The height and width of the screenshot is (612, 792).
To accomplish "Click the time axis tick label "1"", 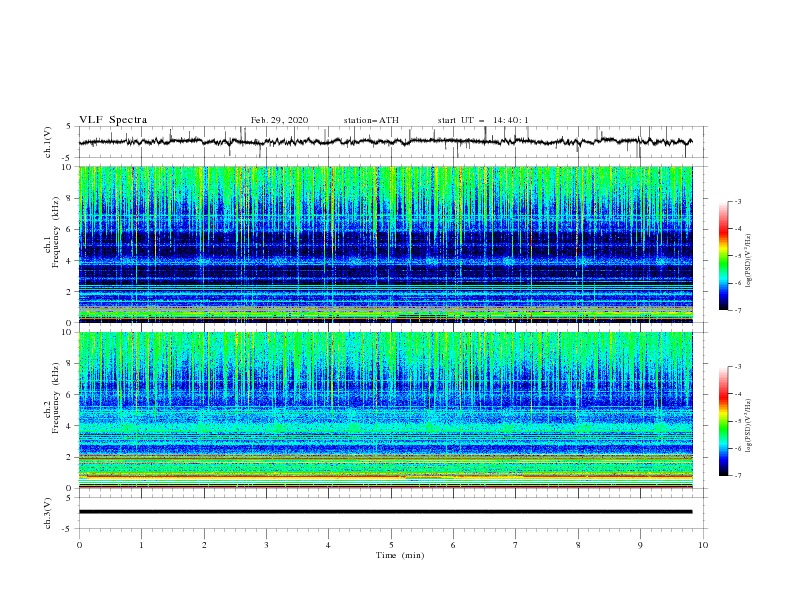I will (141, 545).
